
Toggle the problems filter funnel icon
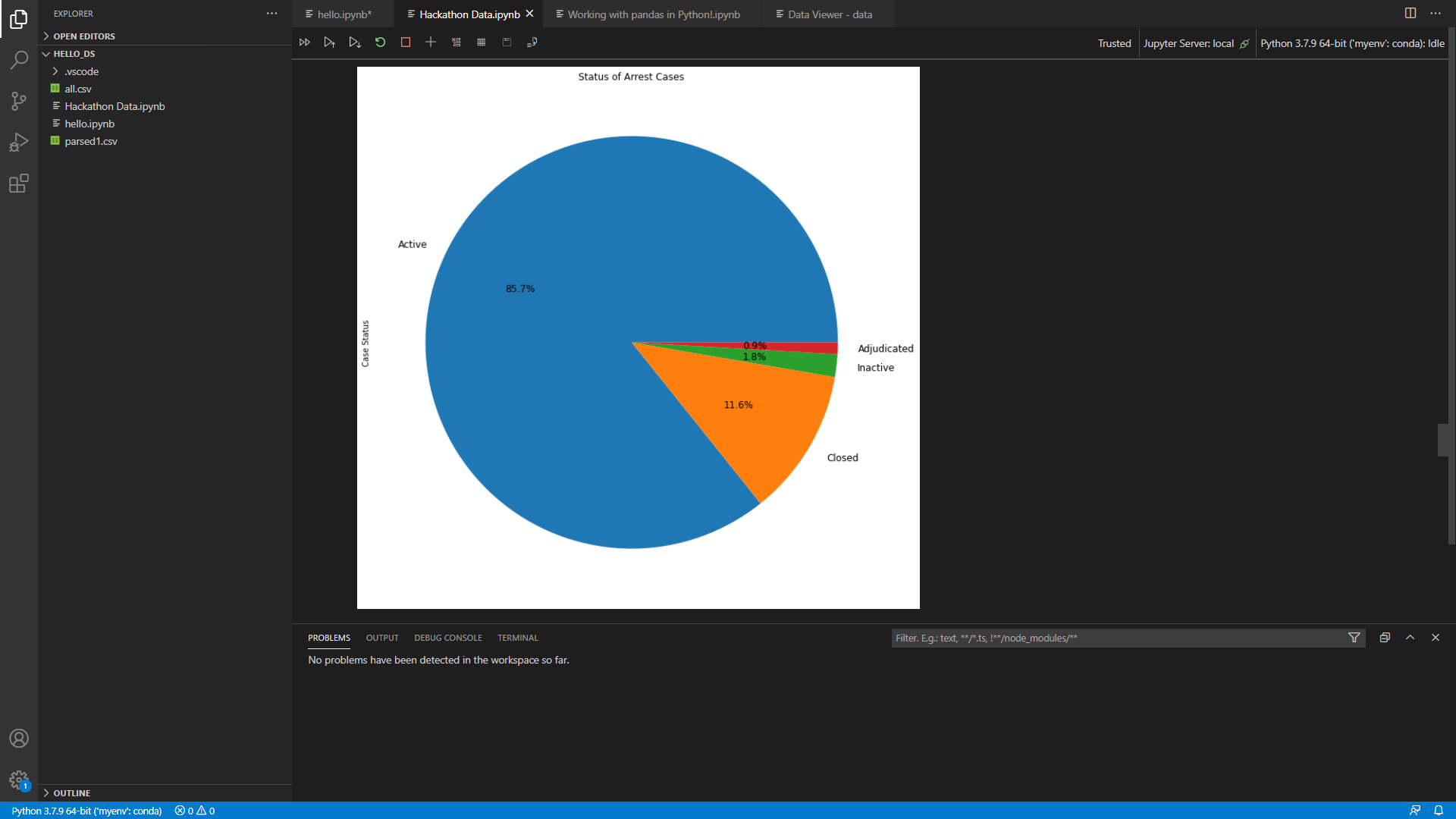click(1354, 638)
